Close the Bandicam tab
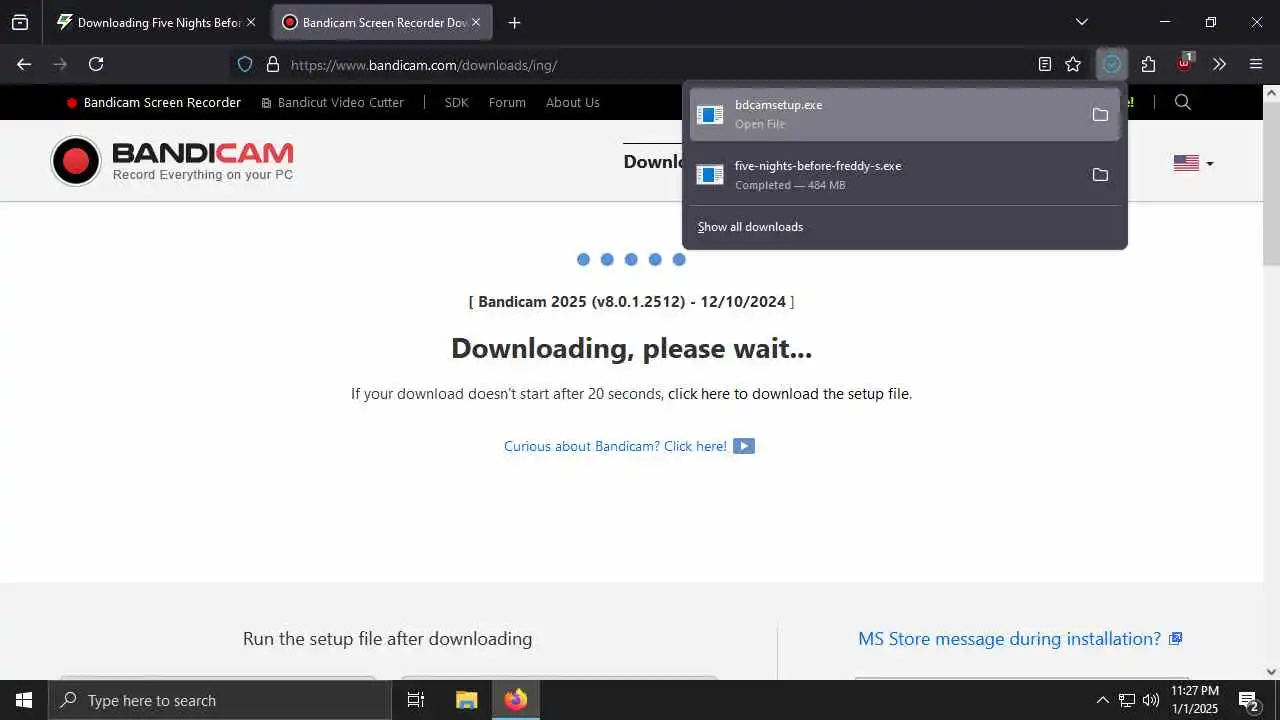This screenshot has height=720, width=1280. click(x=476, y=22)
